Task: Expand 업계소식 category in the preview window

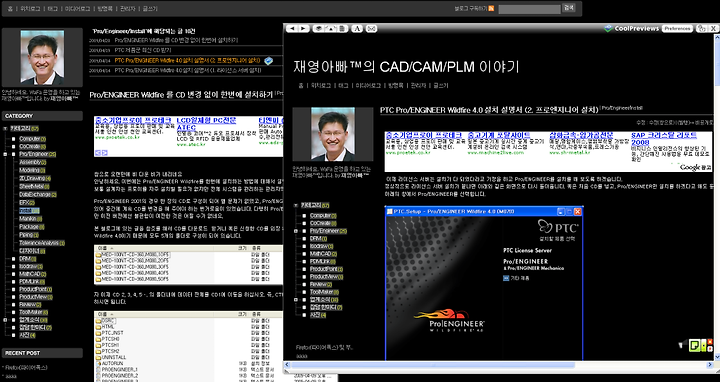Action: tap(296, 299)
